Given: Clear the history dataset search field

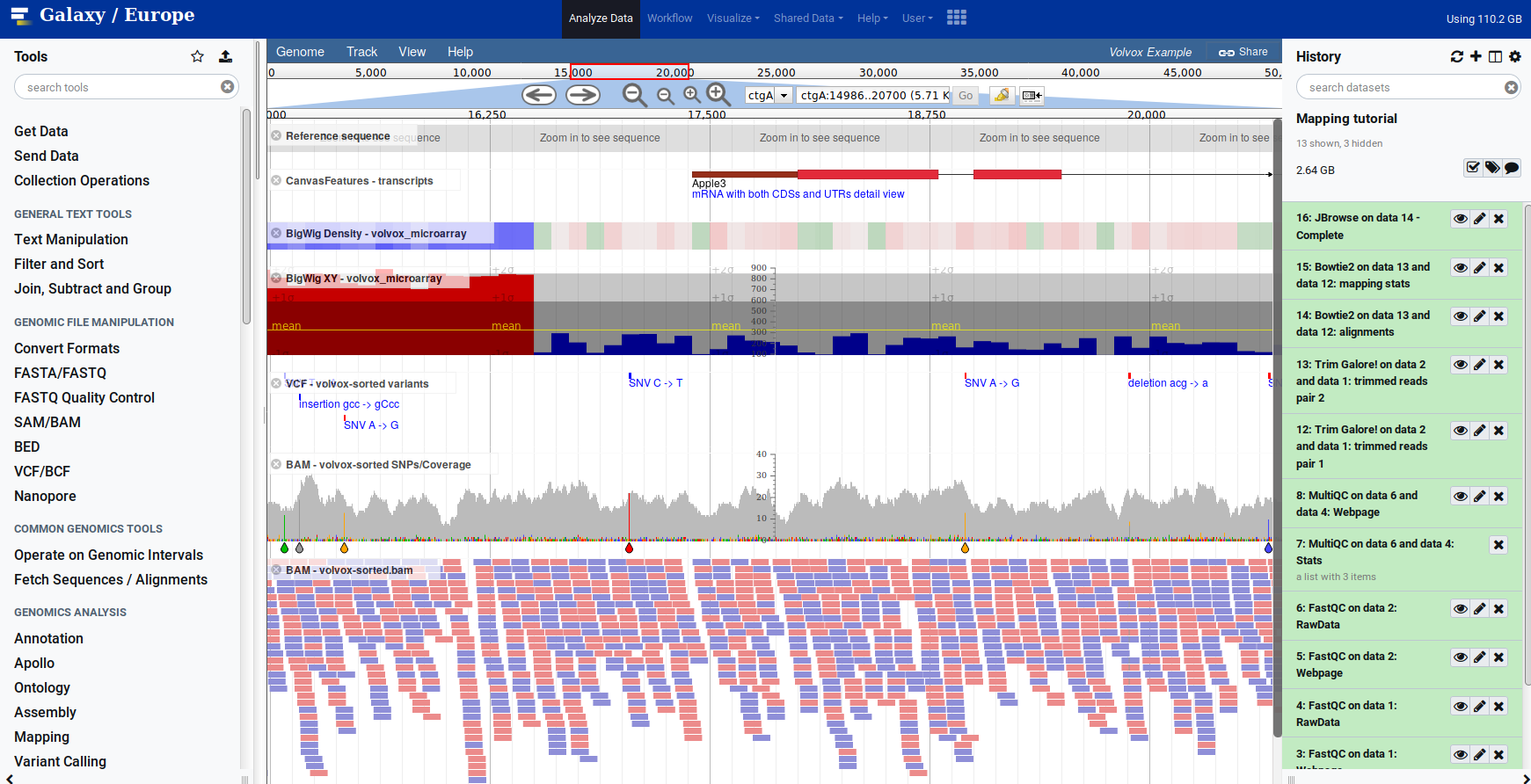Looking at the screenshot, I should (1511, 87).
